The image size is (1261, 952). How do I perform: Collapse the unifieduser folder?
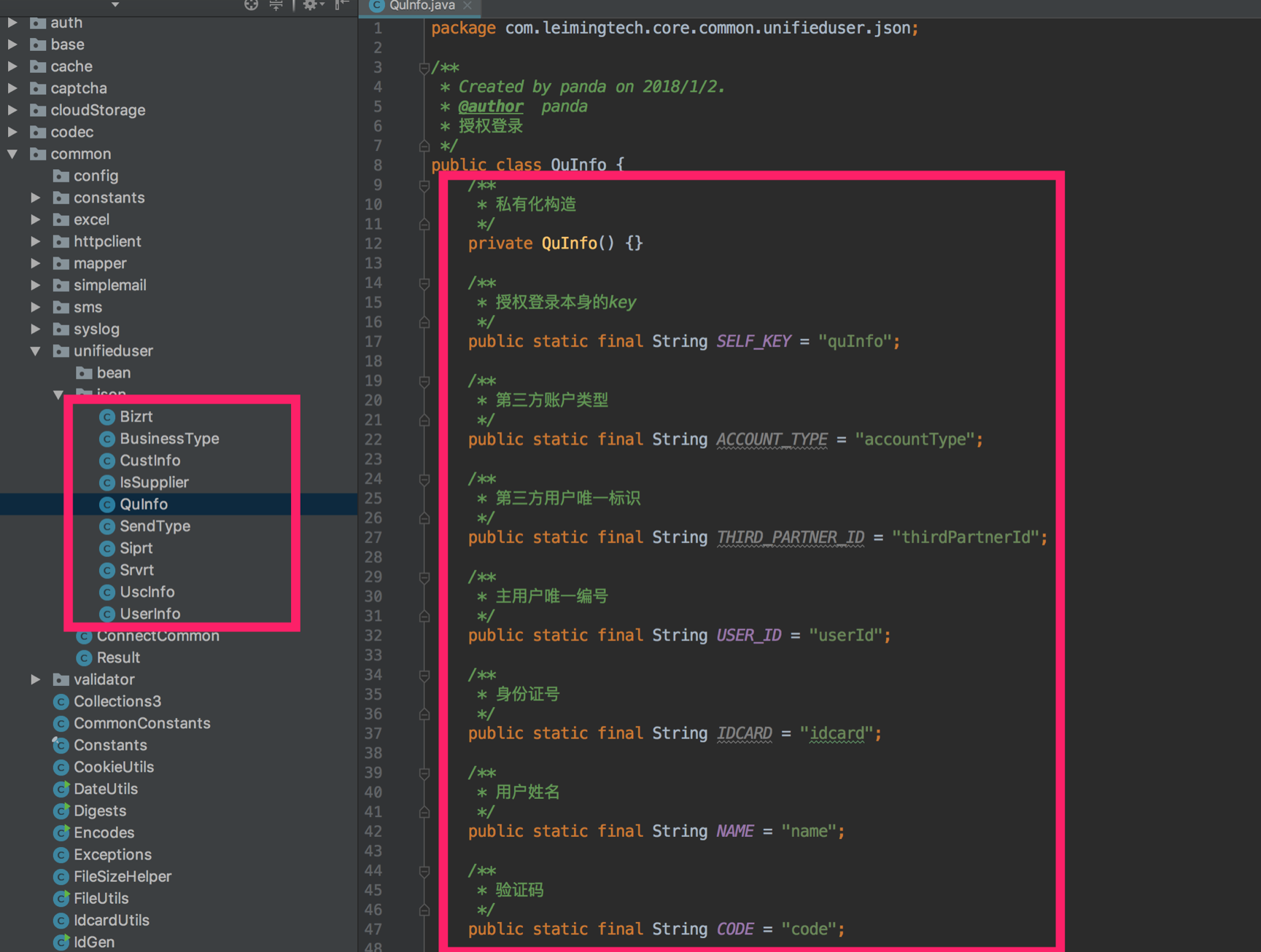click(36, 351)
